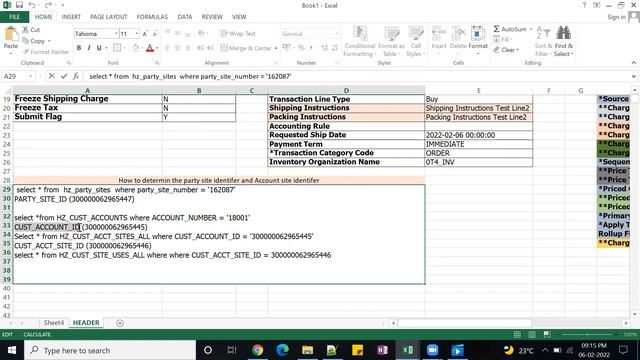Screen dimensions: 640x360
Task: Switch to the REVIEW tab
Action: coord(212,17)
